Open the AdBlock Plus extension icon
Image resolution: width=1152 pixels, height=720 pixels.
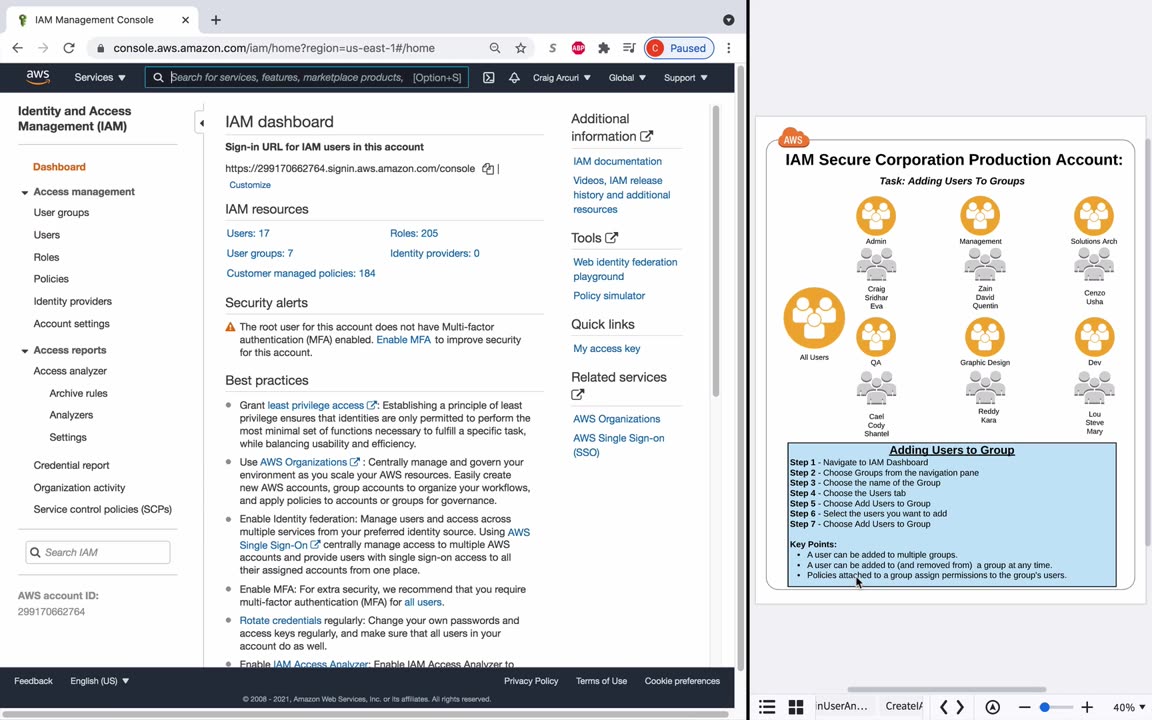578,48
